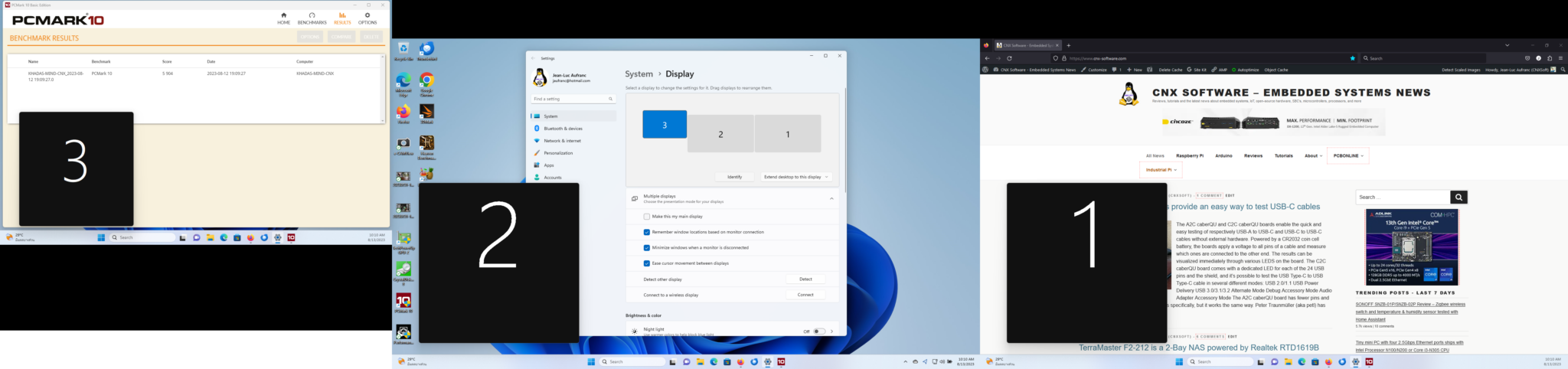Click bookmark star in Firefox address bar
The height and width of the screenshot is (369, 1568).
[1353, 58]
